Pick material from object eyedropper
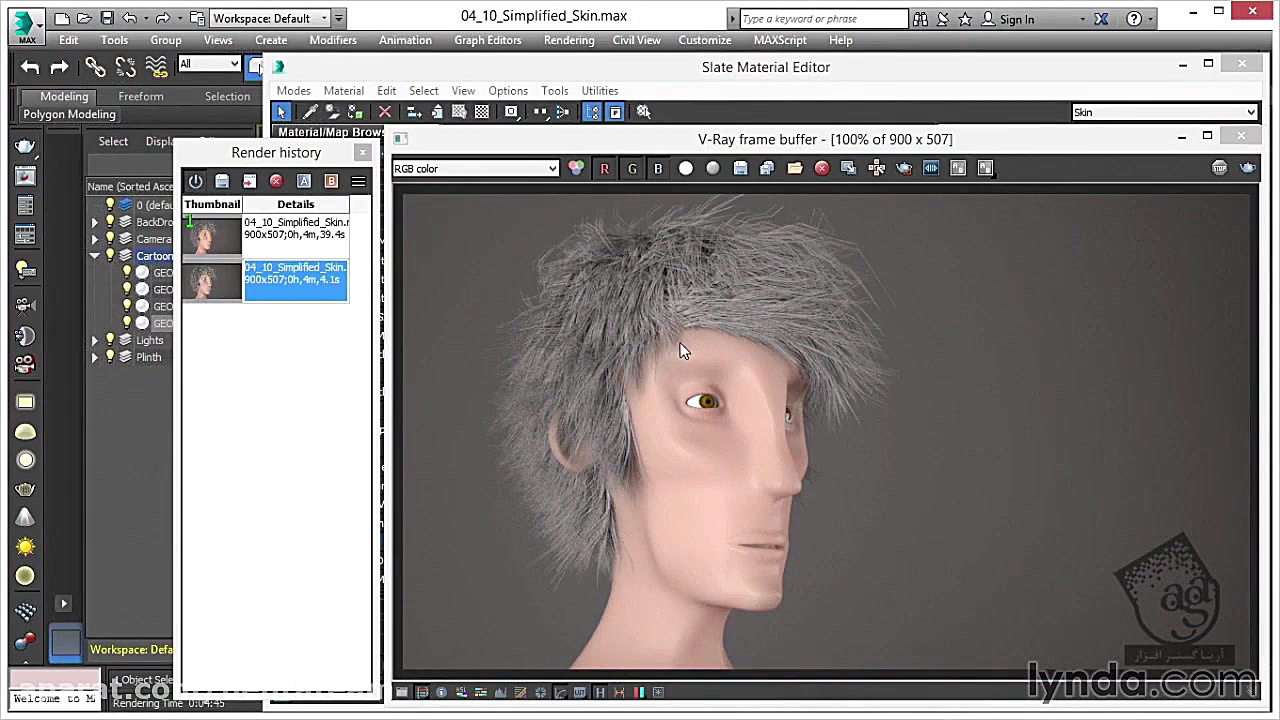 [310, 112]
